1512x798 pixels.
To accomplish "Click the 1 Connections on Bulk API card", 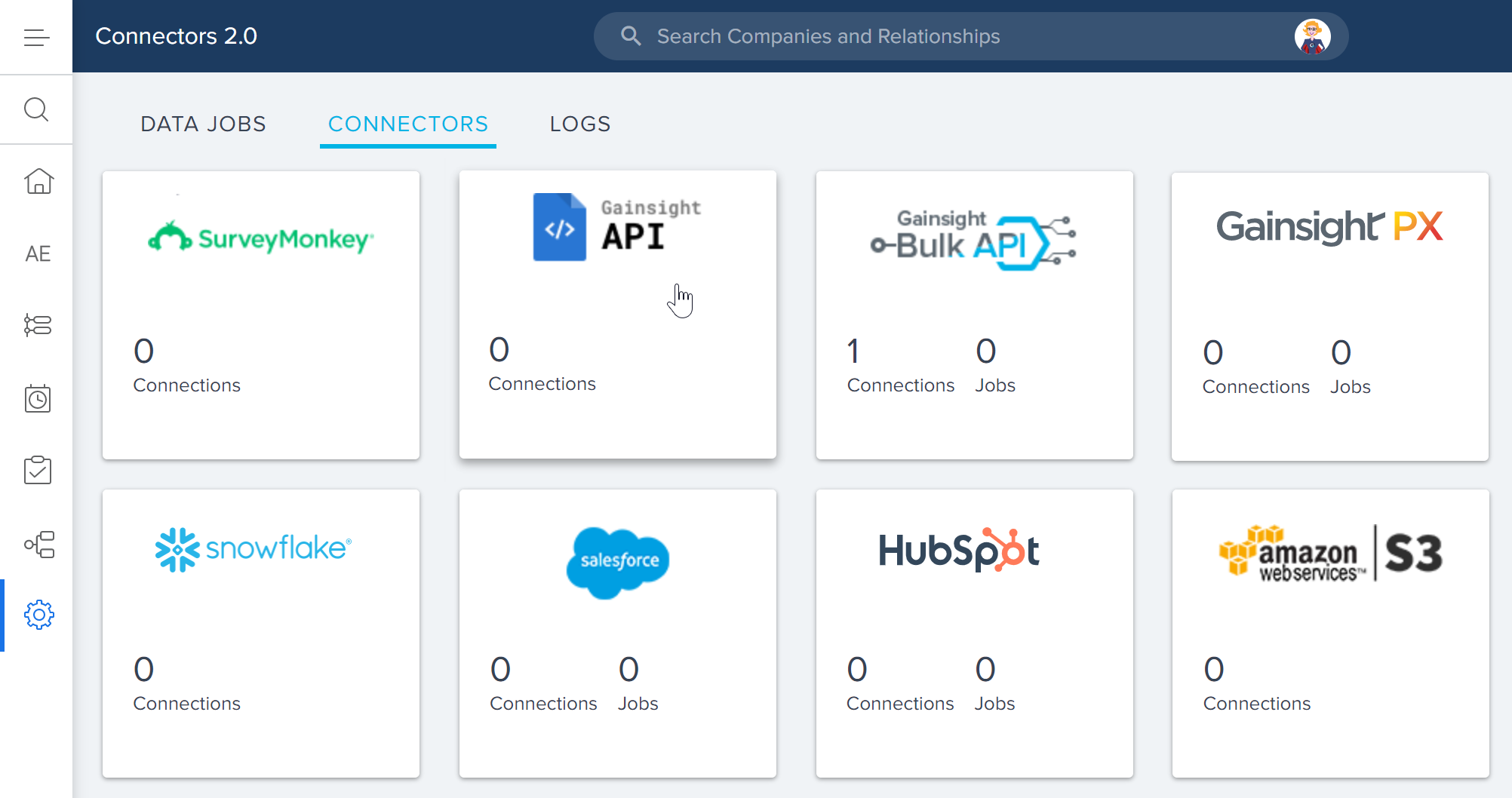I will tap(901, 366).
